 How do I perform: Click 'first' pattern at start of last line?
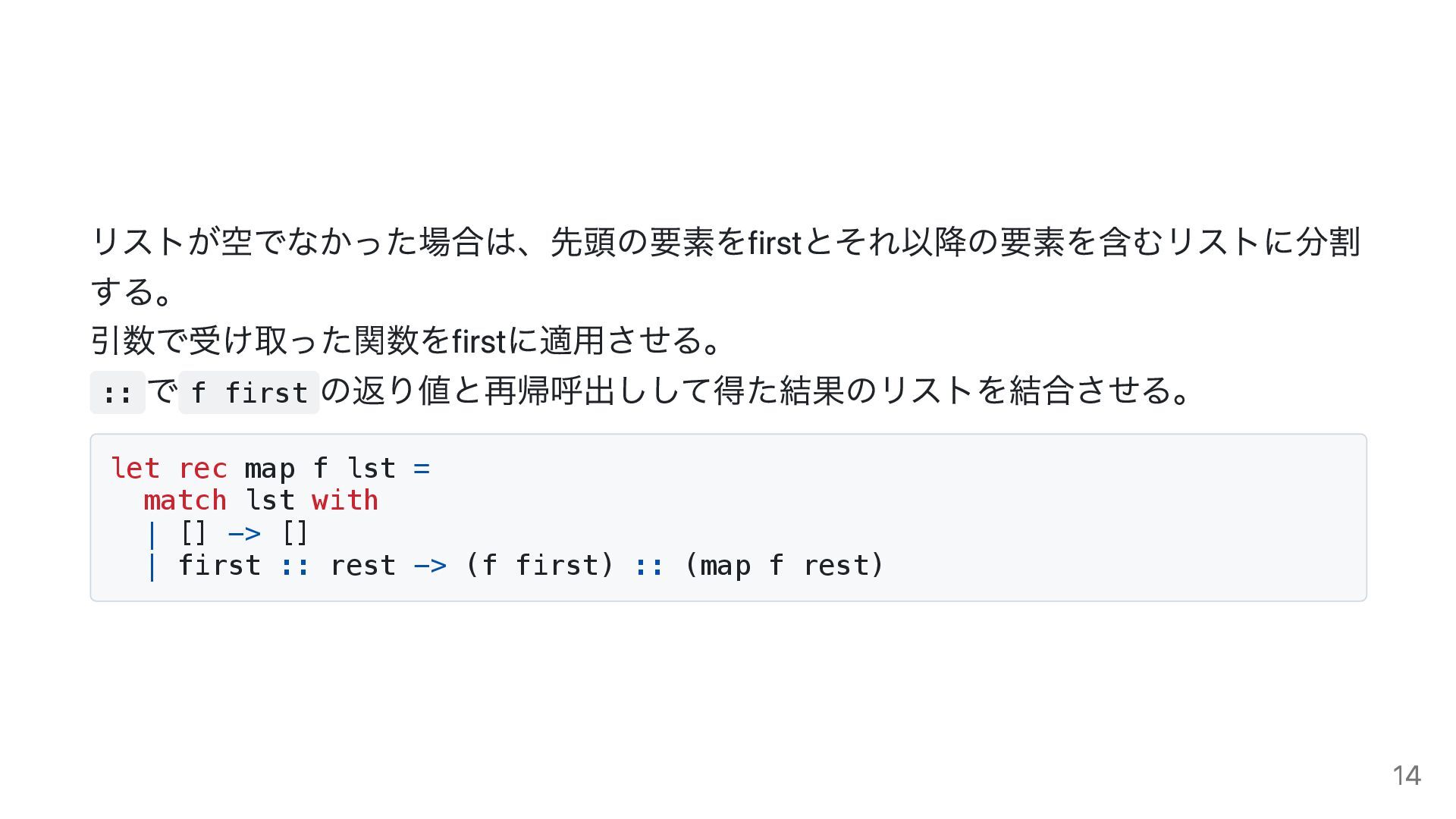point(219,565)
